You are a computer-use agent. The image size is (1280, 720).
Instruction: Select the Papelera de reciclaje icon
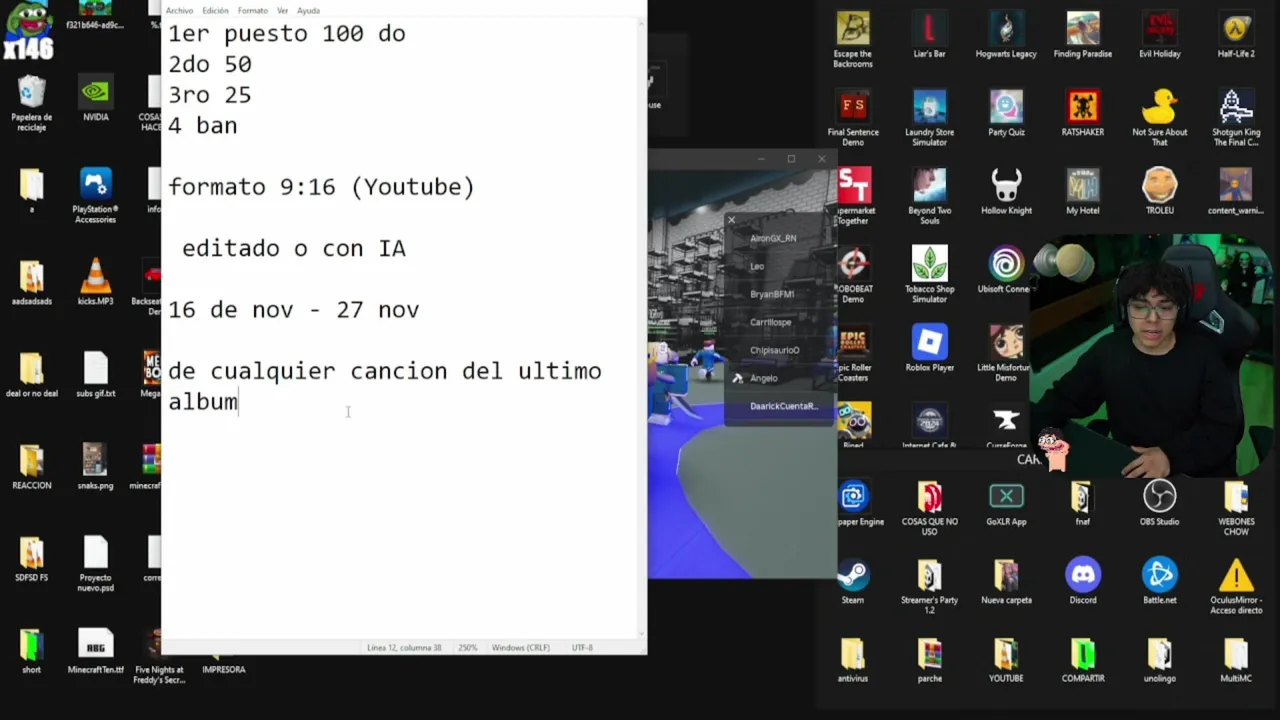[31, 104]
